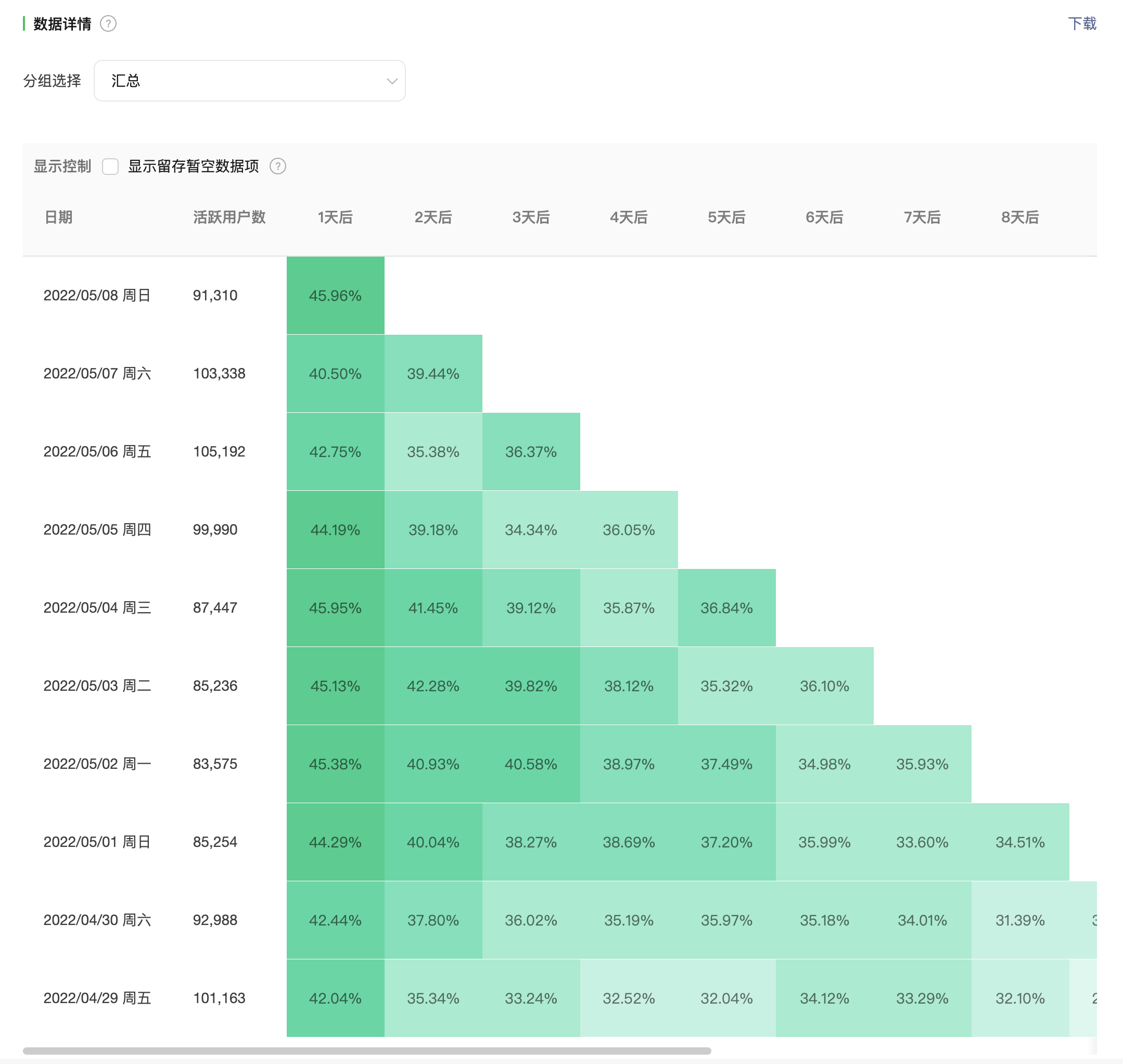The width and height of the screenshot is (1123, 1064).
Task: Click the 5天后 column header
Action: (727, 217)
